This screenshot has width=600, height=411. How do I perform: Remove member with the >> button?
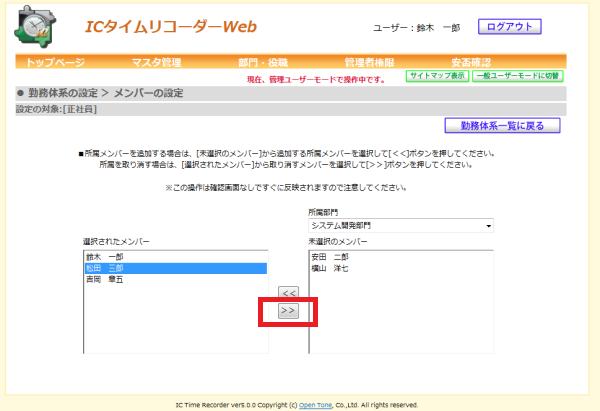(x=289, y=311)
